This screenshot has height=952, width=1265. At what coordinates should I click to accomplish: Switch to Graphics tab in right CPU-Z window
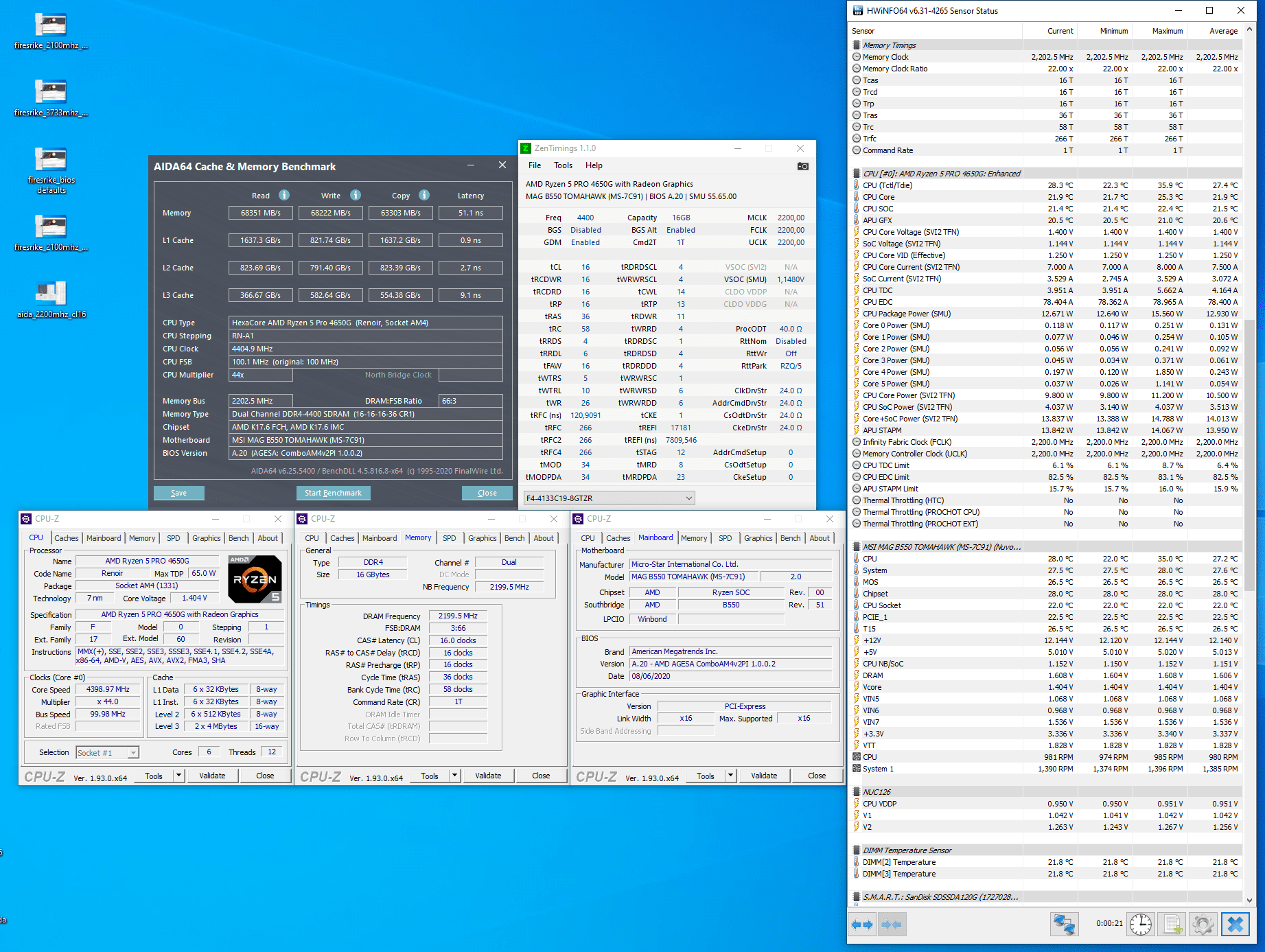tap(758, 538)
